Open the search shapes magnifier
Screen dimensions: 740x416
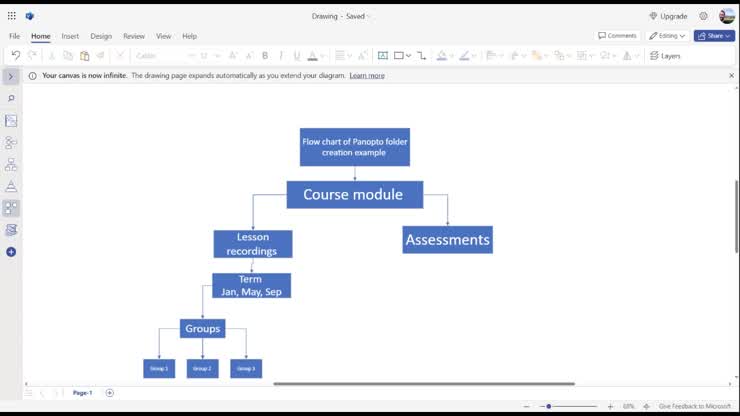11,98
